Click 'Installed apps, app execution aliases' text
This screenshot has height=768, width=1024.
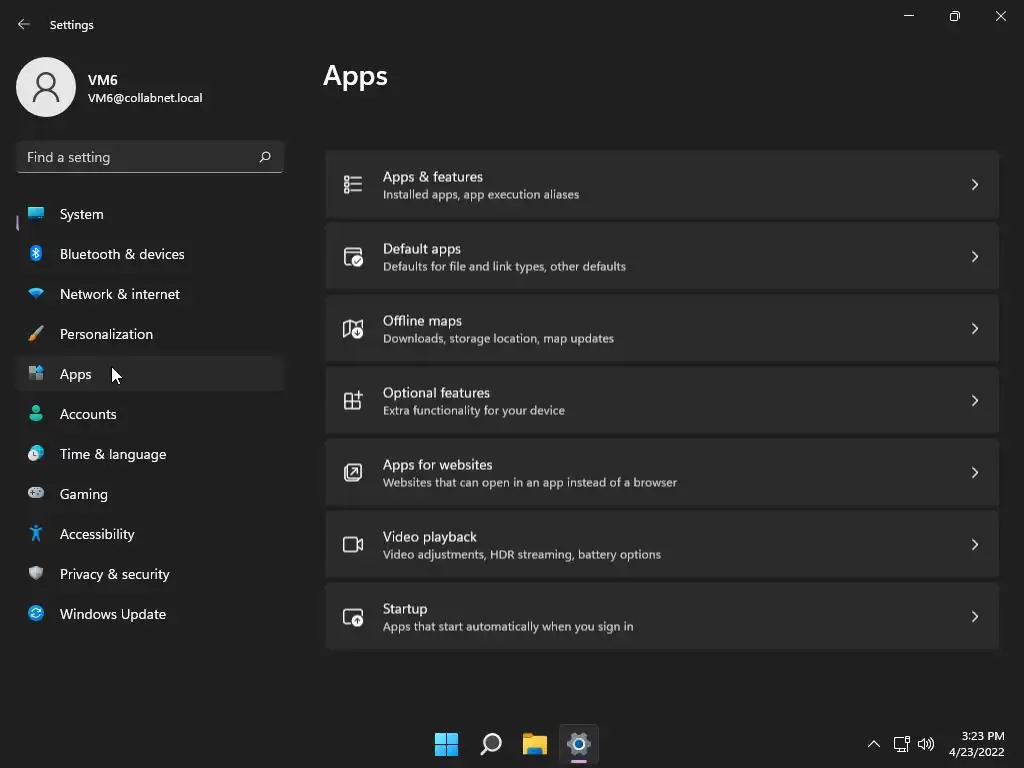click(x=481, y=195)
